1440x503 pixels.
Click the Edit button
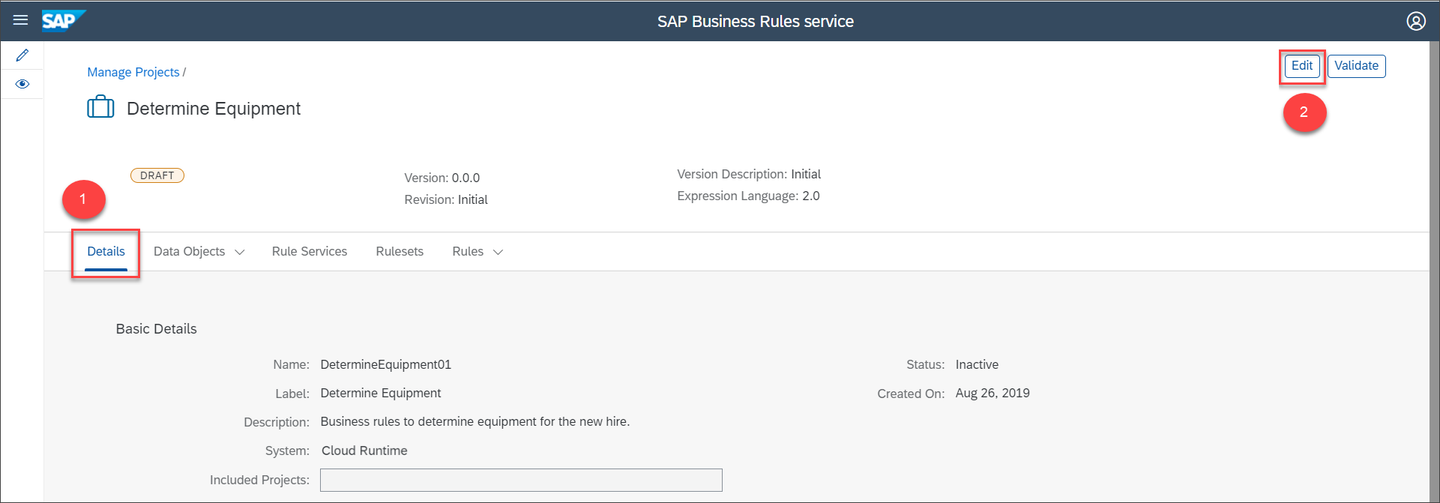click(1302, 66)
